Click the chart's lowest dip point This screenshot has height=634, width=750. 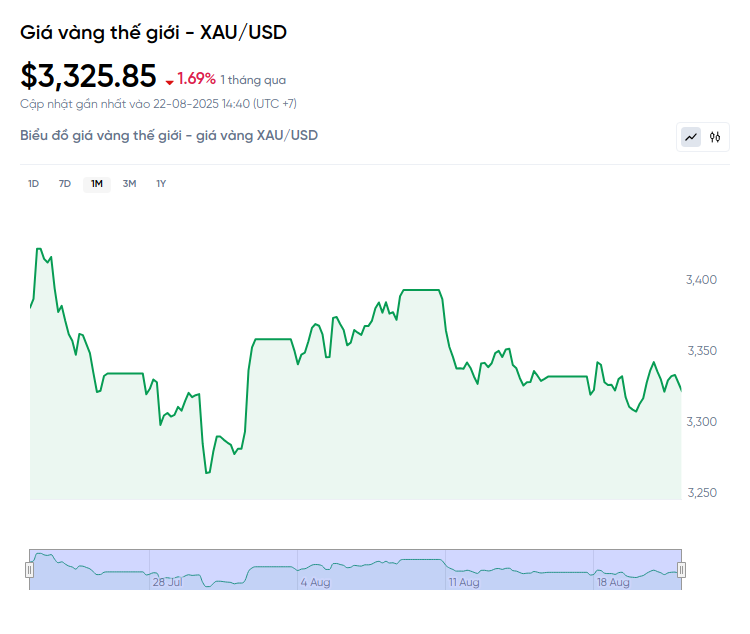(x=208, y=473)
